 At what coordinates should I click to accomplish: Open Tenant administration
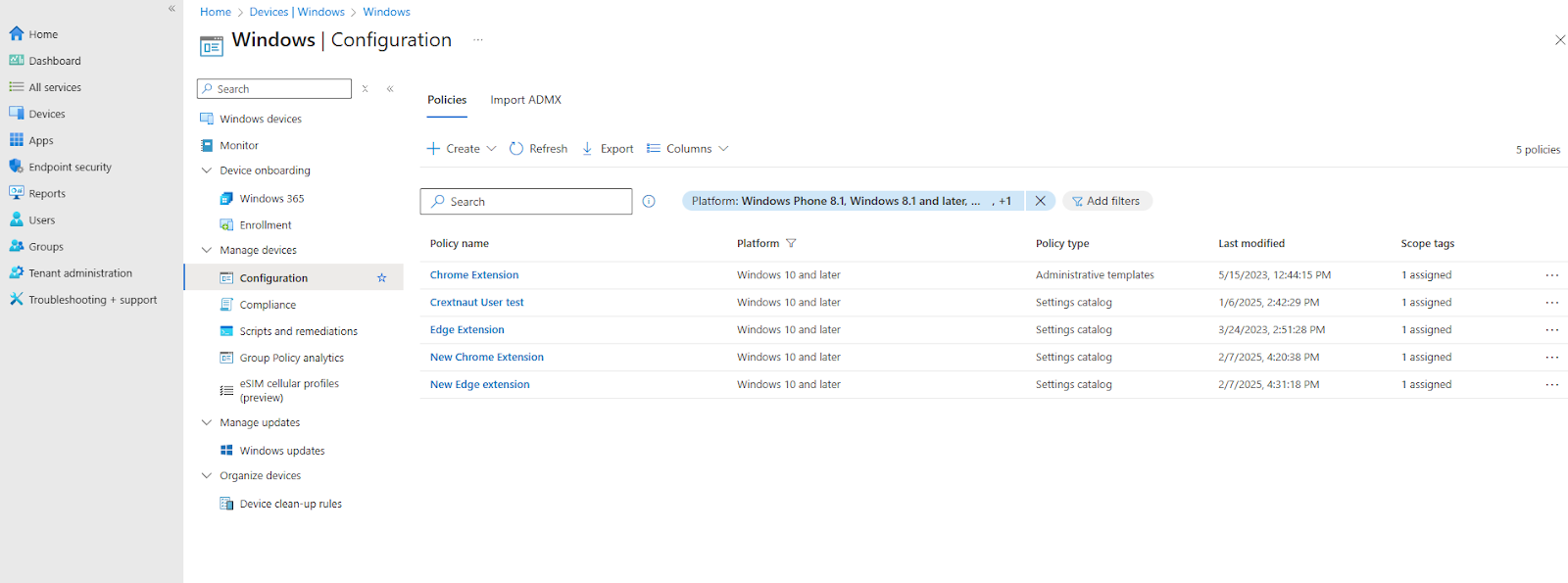point(79,272)
